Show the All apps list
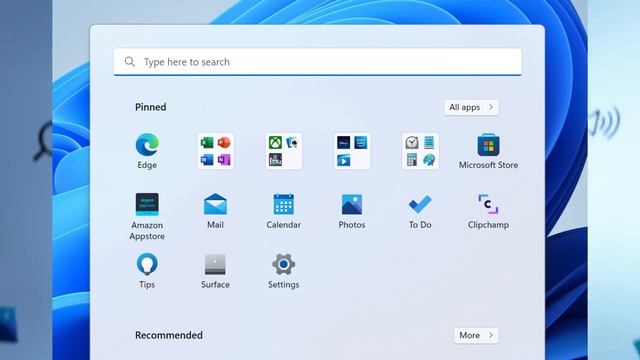 471,107
